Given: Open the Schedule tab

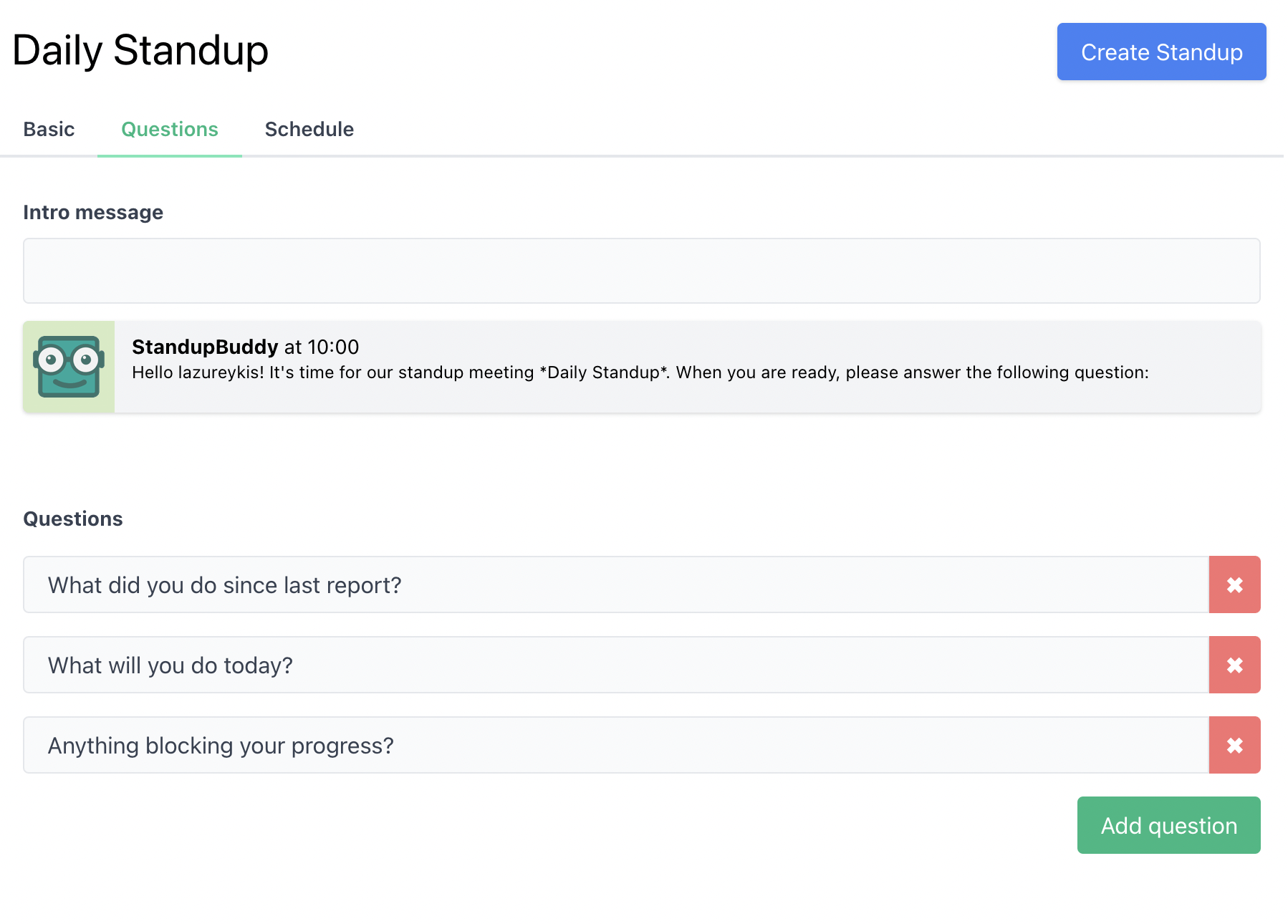Looking at the screenshot, I should pyautogui.click(x=309, y=129).
